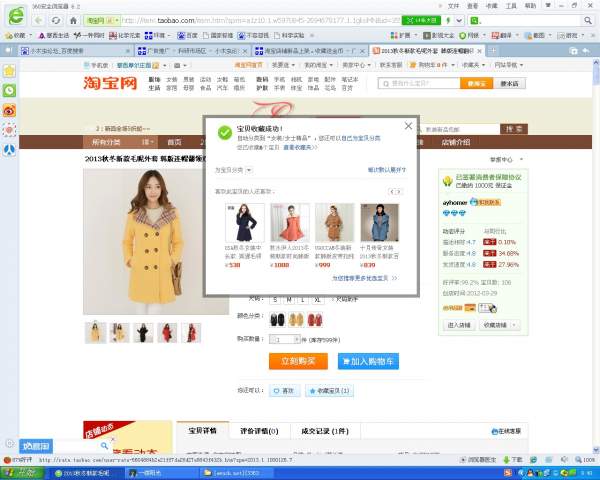Switch to the 成交记录 tab
The image size is (600, 480).
pos(325,431)
